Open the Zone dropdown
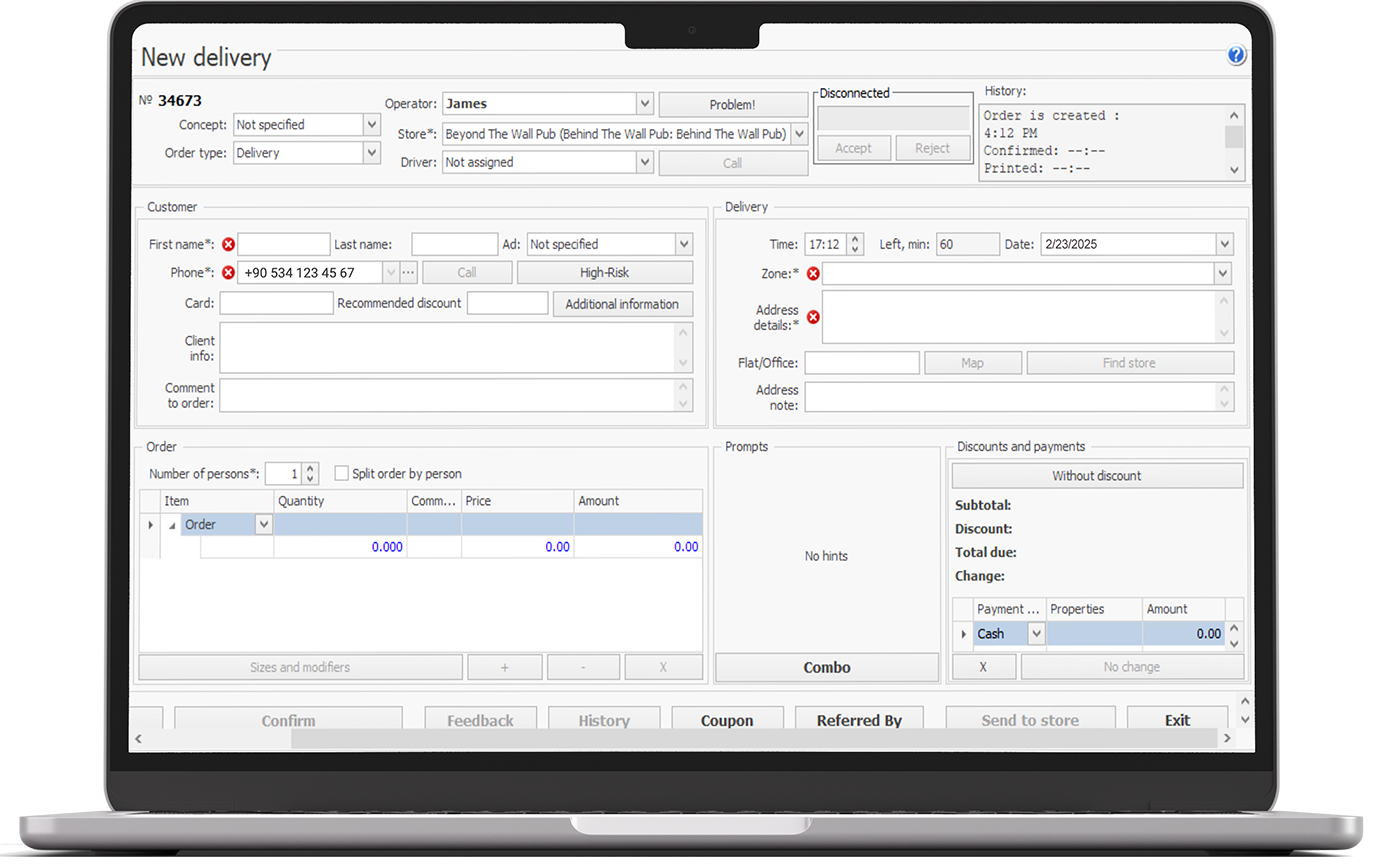Viewport: 1383px width, 864px height. [x=1222, y=274]
